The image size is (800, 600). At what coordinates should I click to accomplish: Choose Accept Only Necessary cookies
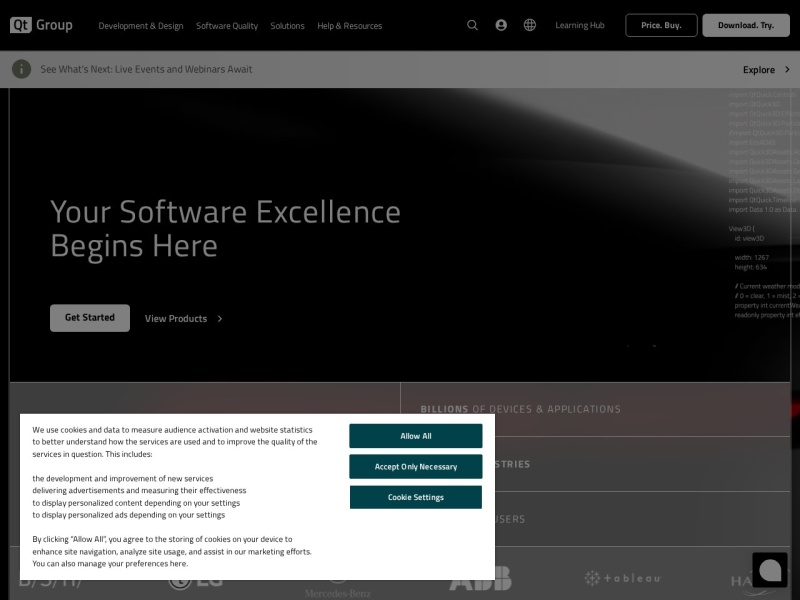[x=416, y=466]
